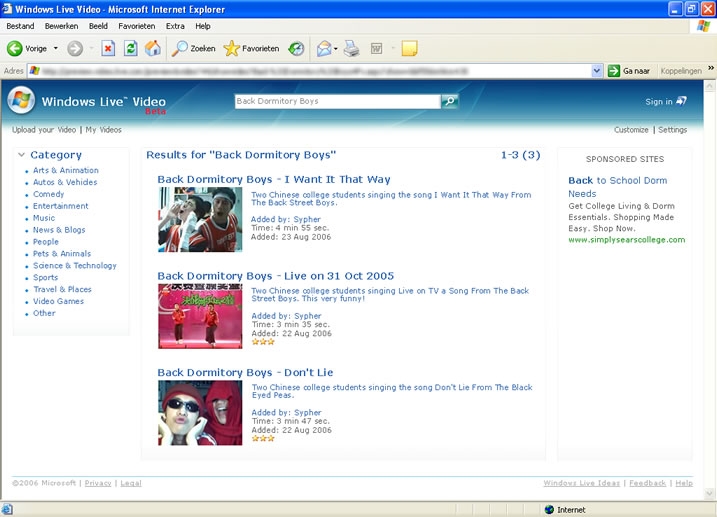Click My Videos link
The width and height of the screenshot is (717, 517).
(104, 130)
